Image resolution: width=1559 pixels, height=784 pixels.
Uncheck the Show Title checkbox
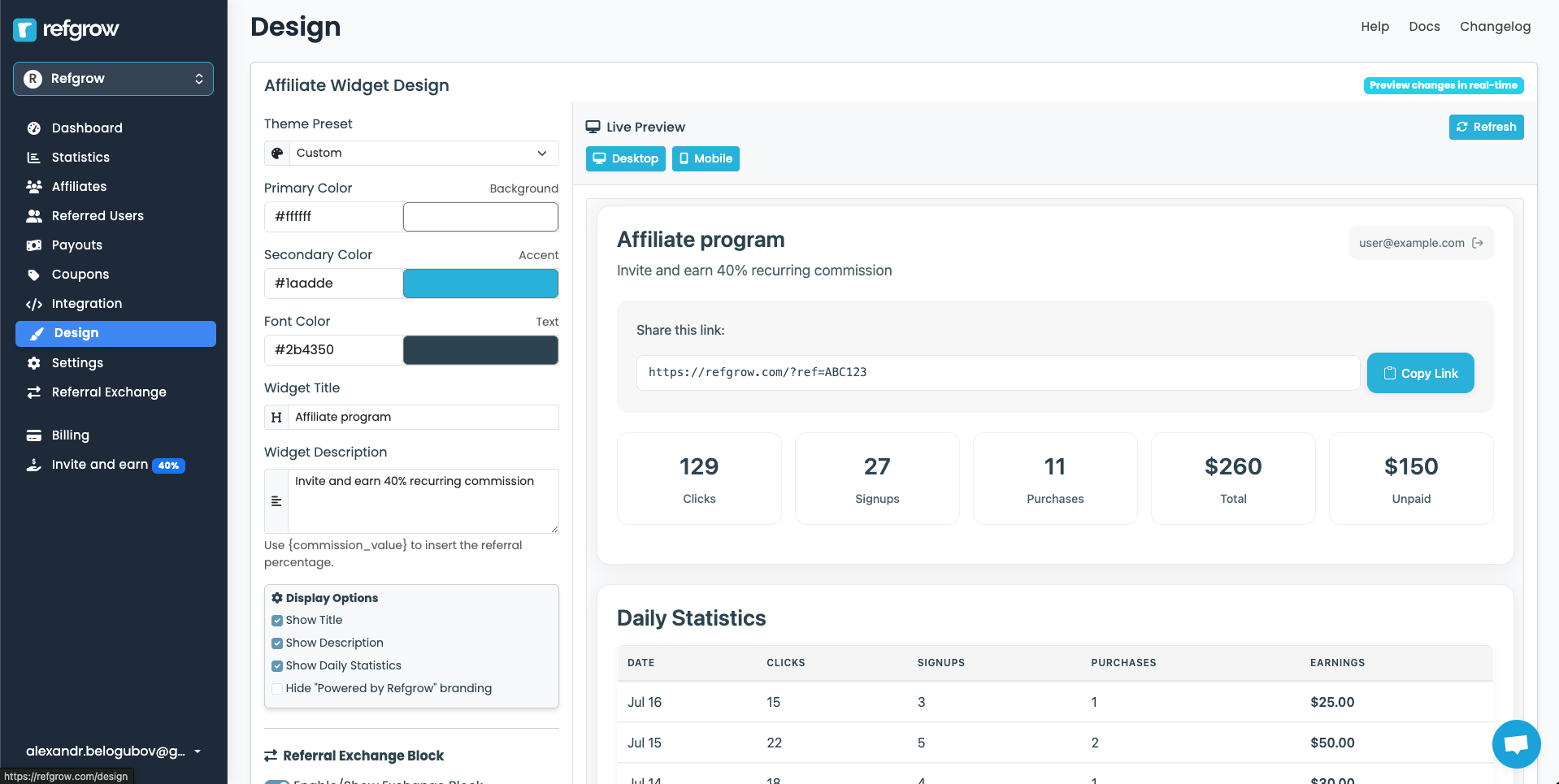point(277,621)
